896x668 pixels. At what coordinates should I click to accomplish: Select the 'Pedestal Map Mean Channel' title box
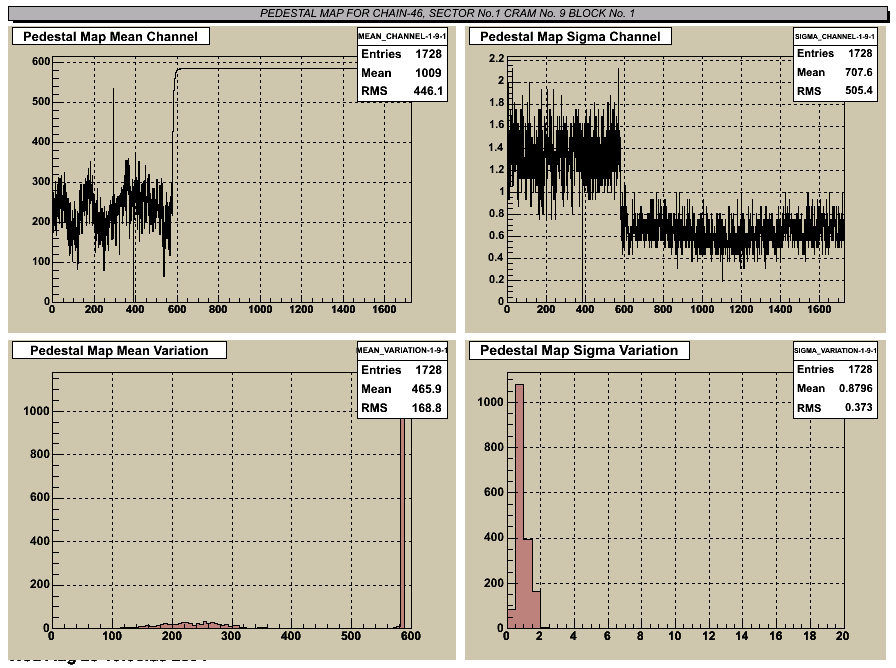tap(111, 37)
